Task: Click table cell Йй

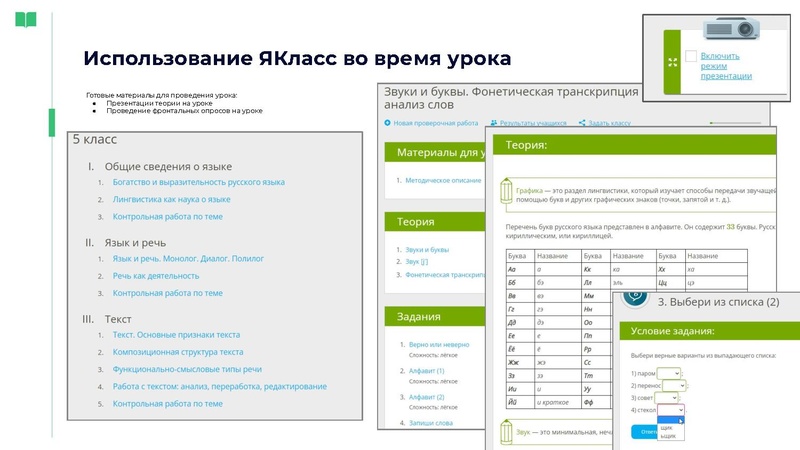Action: pyautogui.click(x=520, y=402)
